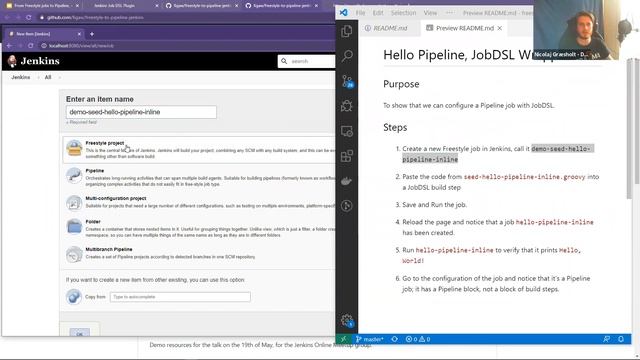Screen dimensions: 640x360
Task: Open Extensions view in VS Code
Action: coord(347,156)
